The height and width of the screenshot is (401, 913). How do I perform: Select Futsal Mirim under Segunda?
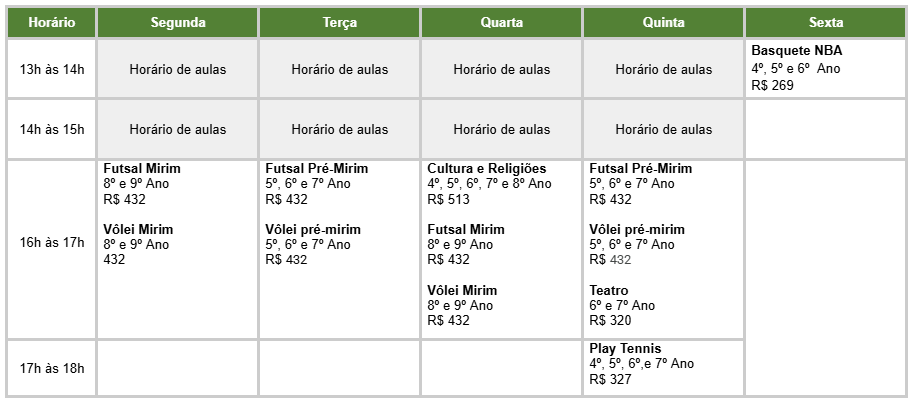click(x=142, y=168)
